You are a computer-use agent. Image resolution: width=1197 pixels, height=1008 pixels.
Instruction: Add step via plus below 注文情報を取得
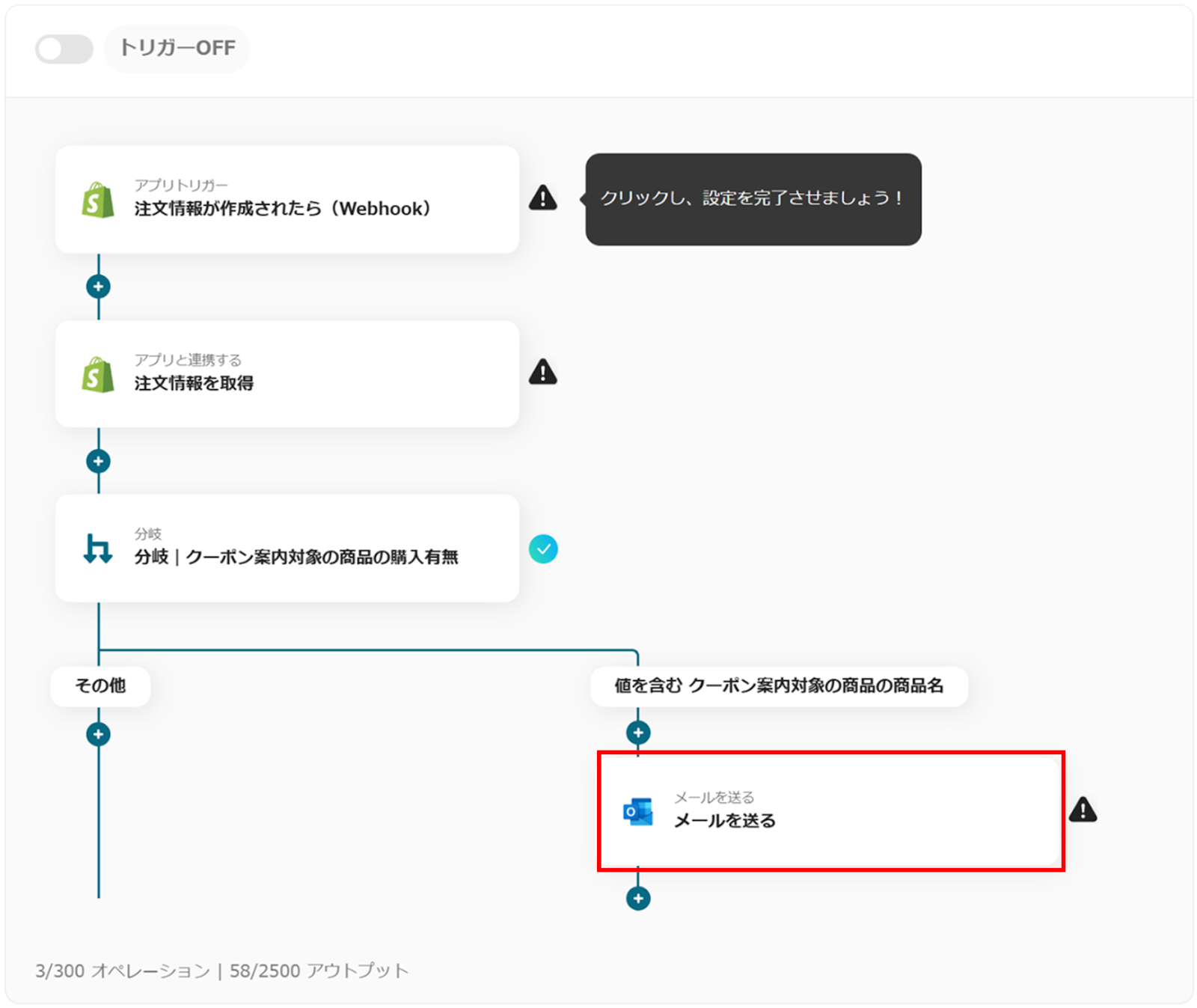click(x=98, y=461)
